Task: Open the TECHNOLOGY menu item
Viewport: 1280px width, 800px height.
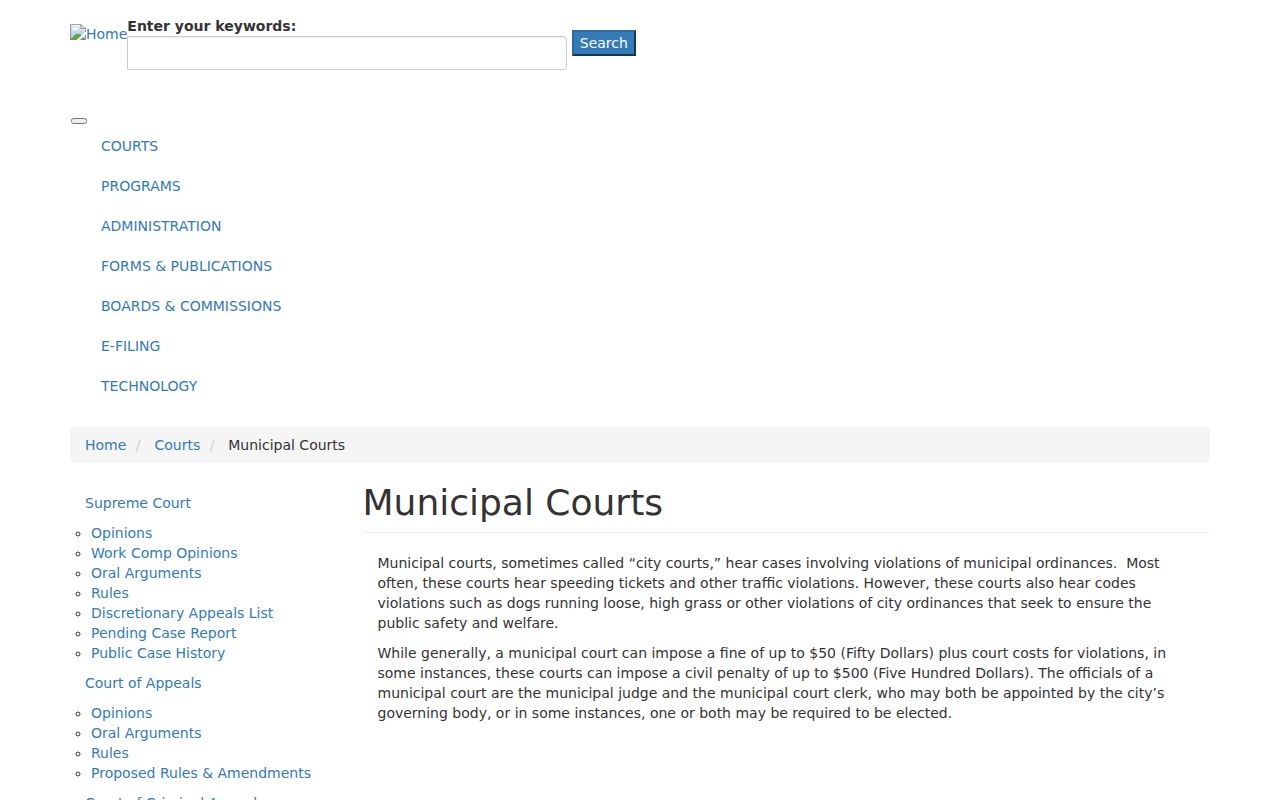Action: [149, 386]
